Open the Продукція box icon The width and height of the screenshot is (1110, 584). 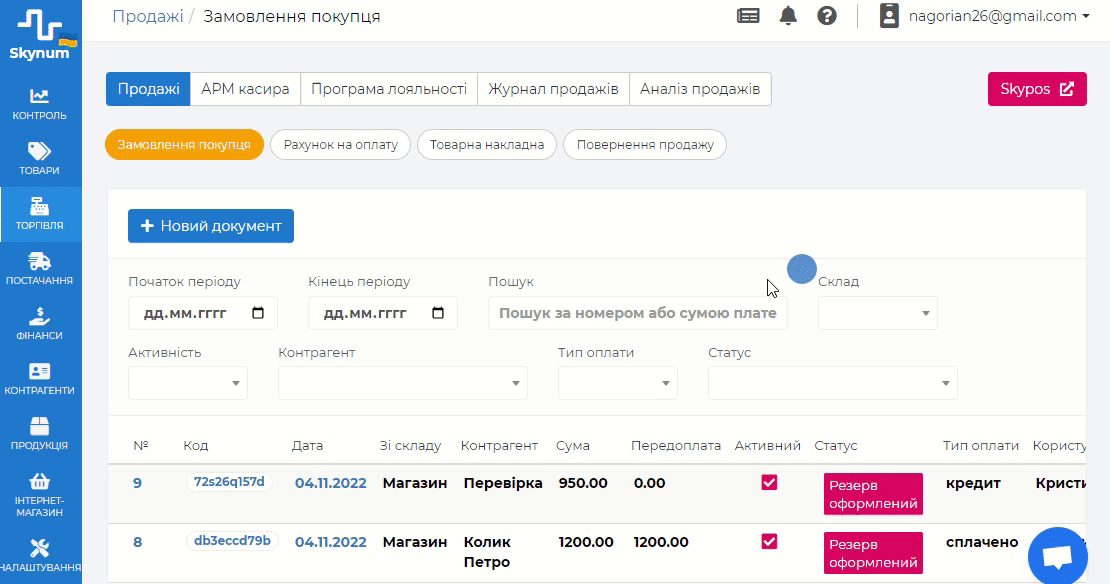[x=40, y=427]
